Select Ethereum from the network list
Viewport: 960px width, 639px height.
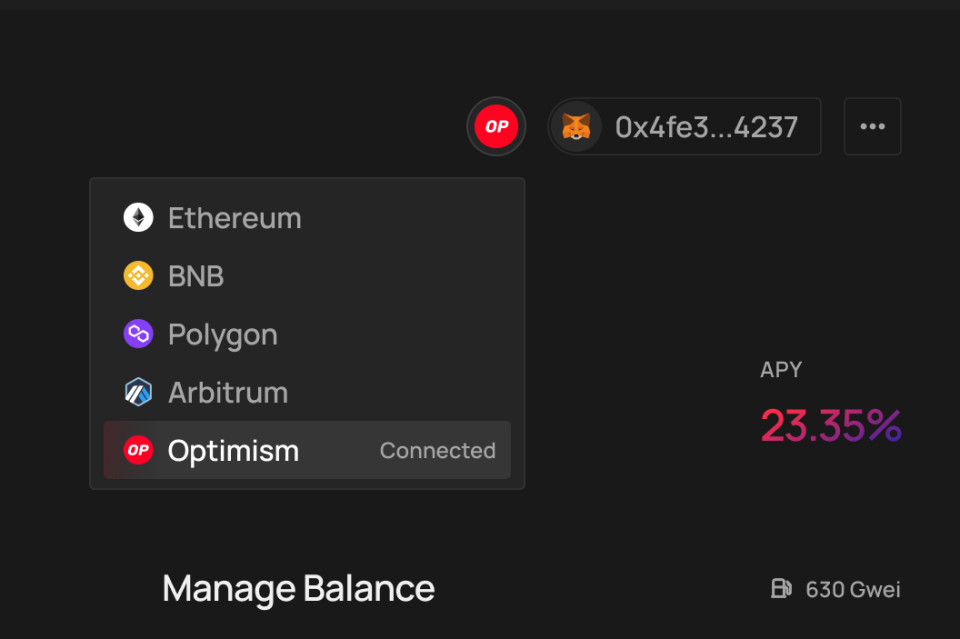234,217
